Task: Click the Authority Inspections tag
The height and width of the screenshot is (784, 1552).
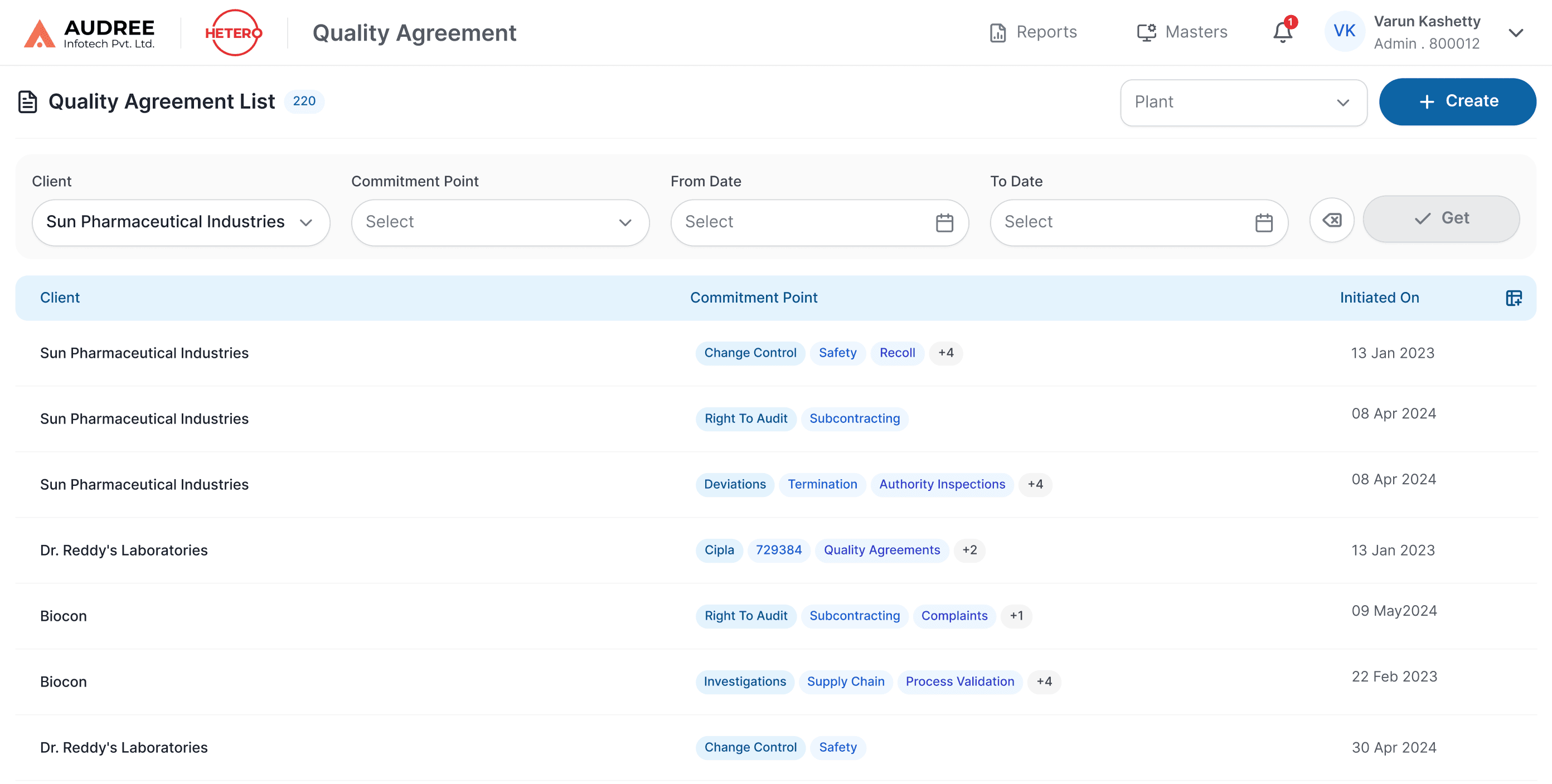Action: [942, 484]
